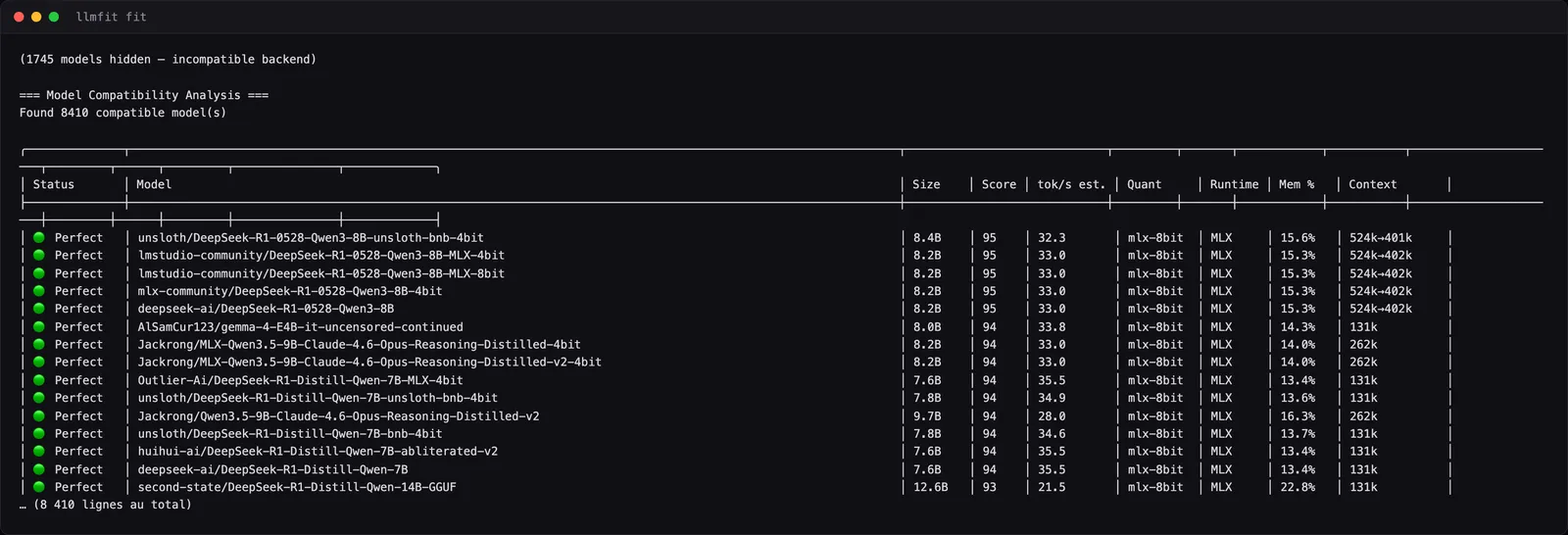Screen dimensions: 1568x535
Task: Select model name Outlier-Ai/DeepSeek-R1-Distill-Qwen-7B-MLX-4bit
Action: [x=300, y=380]
